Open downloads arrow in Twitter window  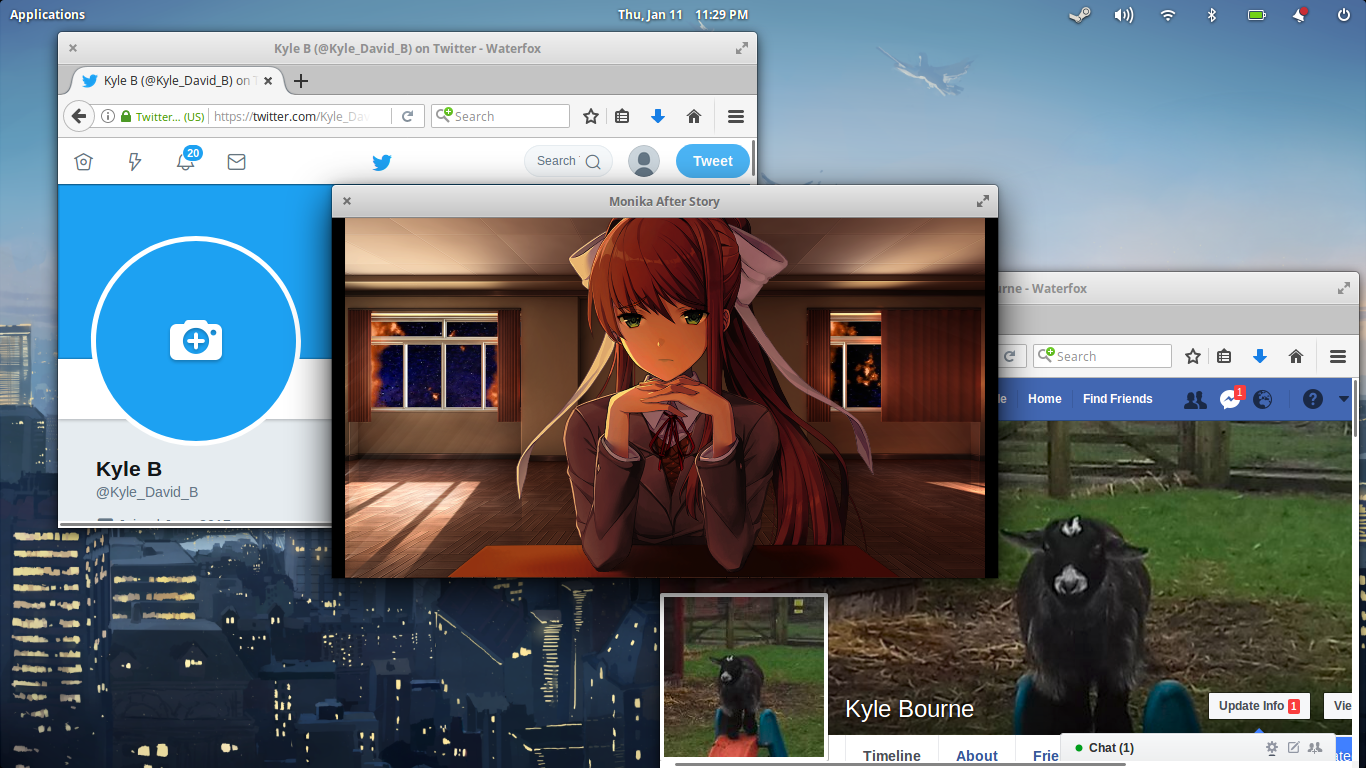657,116
